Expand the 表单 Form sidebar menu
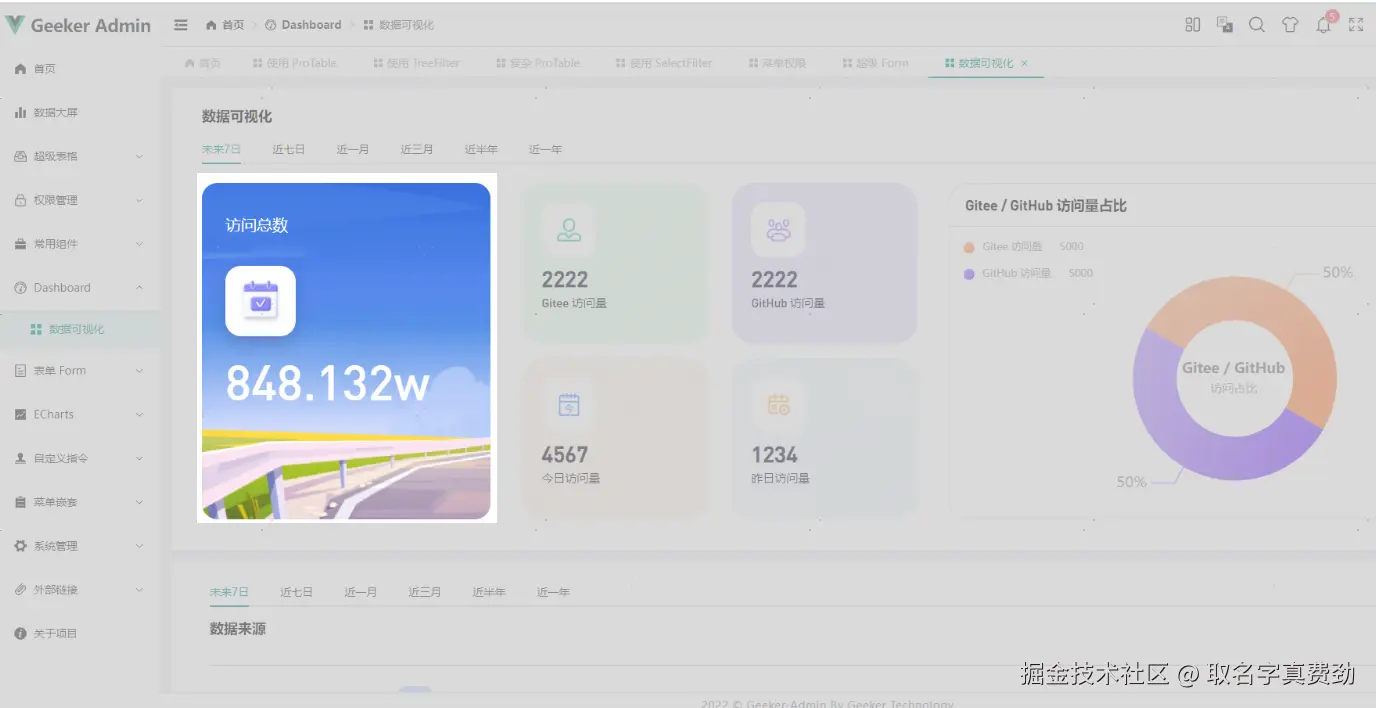Image resolution: width=1376 pixels, height=708 pixels. click(x=80, y=371)
